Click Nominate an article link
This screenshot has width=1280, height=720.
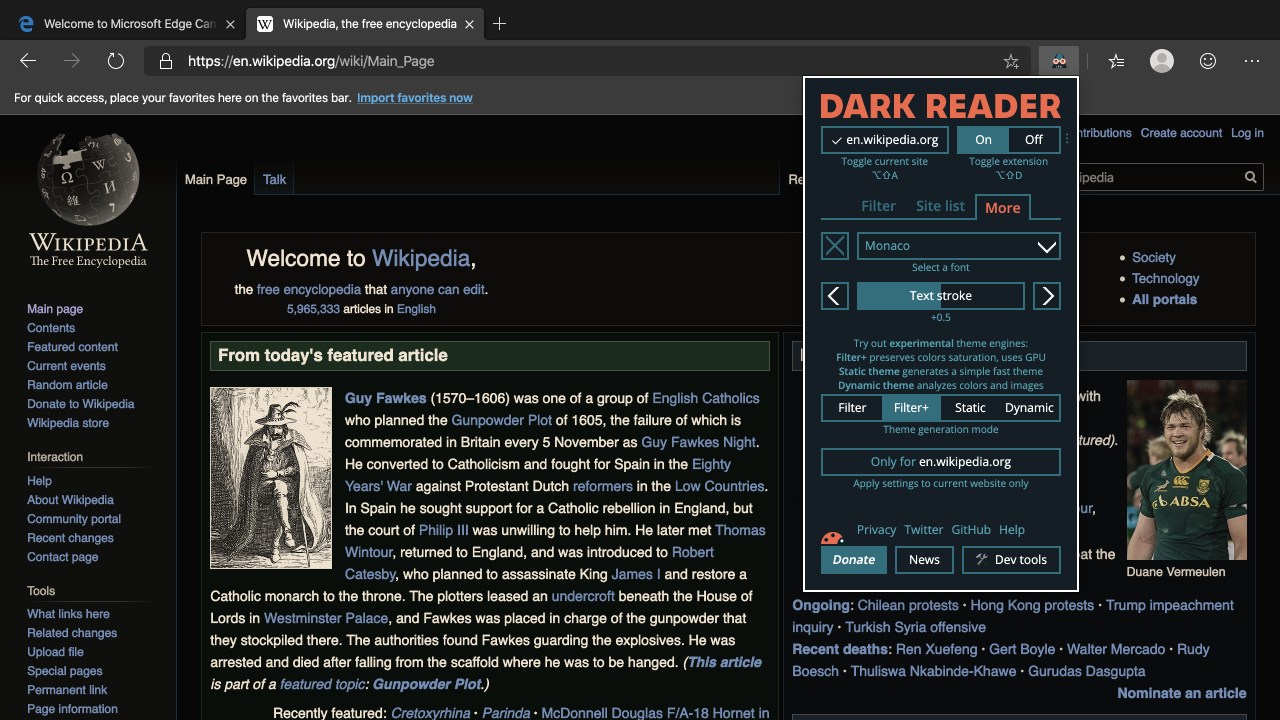[1182, 693]
